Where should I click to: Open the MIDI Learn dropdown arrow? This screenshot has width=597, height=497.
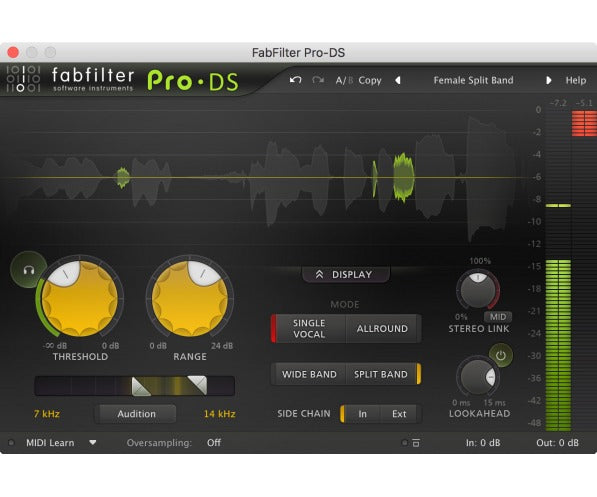coord(93,443)
